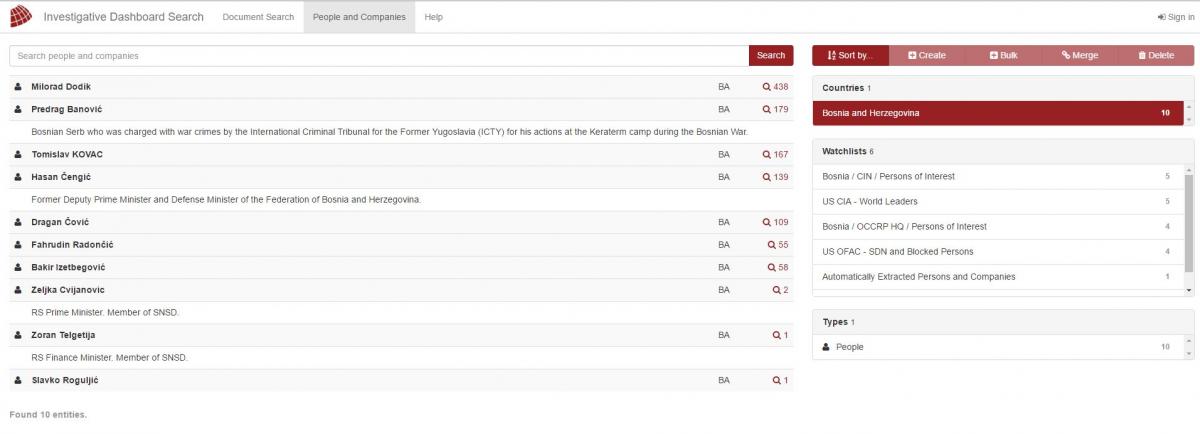Focus the search people and companies field
Screen dimensions: 1200x434
(x=378, y=56)
